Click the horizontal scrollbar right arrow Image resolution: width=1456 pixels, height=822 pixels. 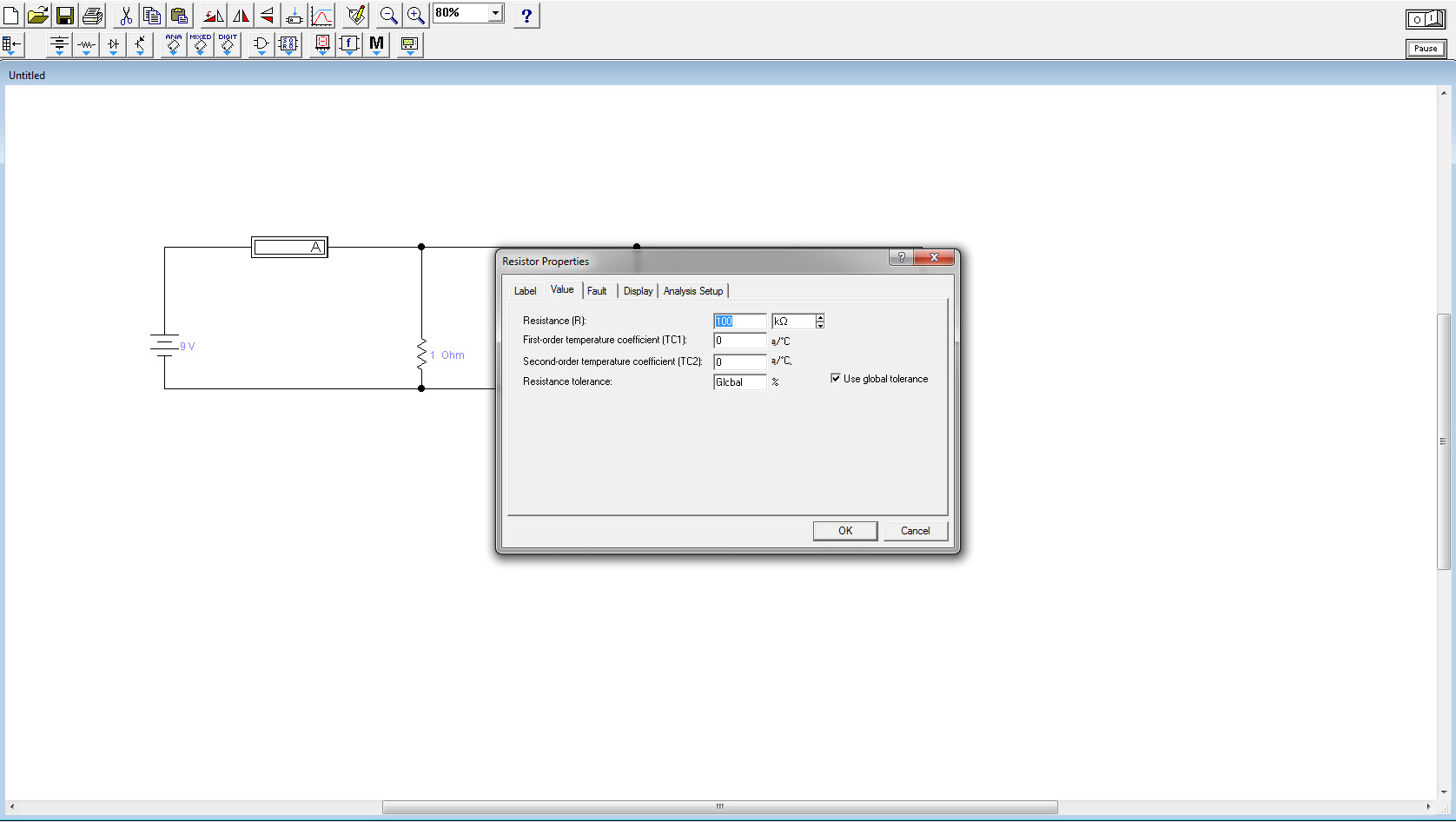(x=1428, y=807)
